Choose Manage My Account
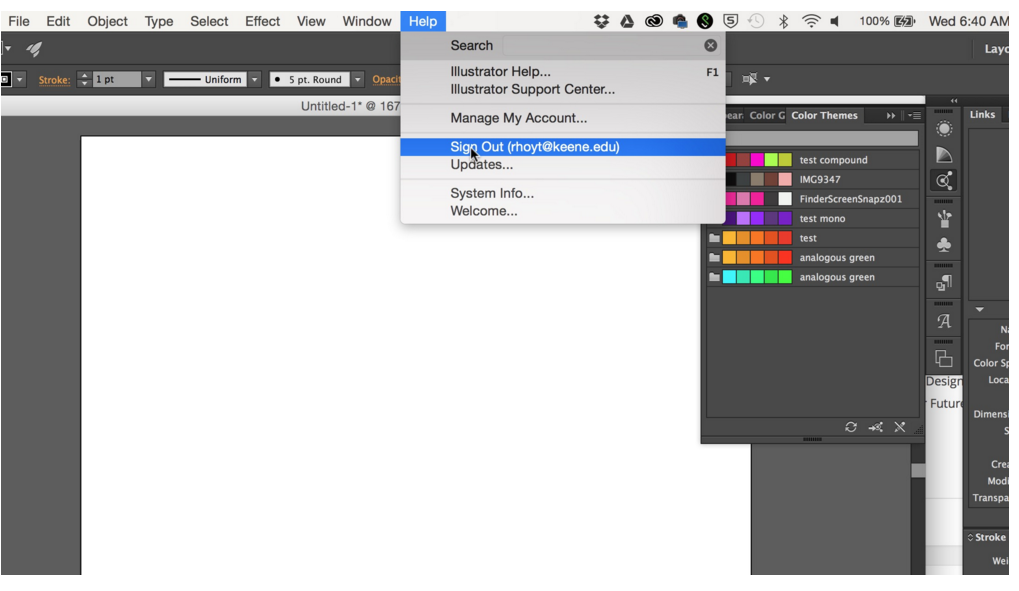 (563, 118)
